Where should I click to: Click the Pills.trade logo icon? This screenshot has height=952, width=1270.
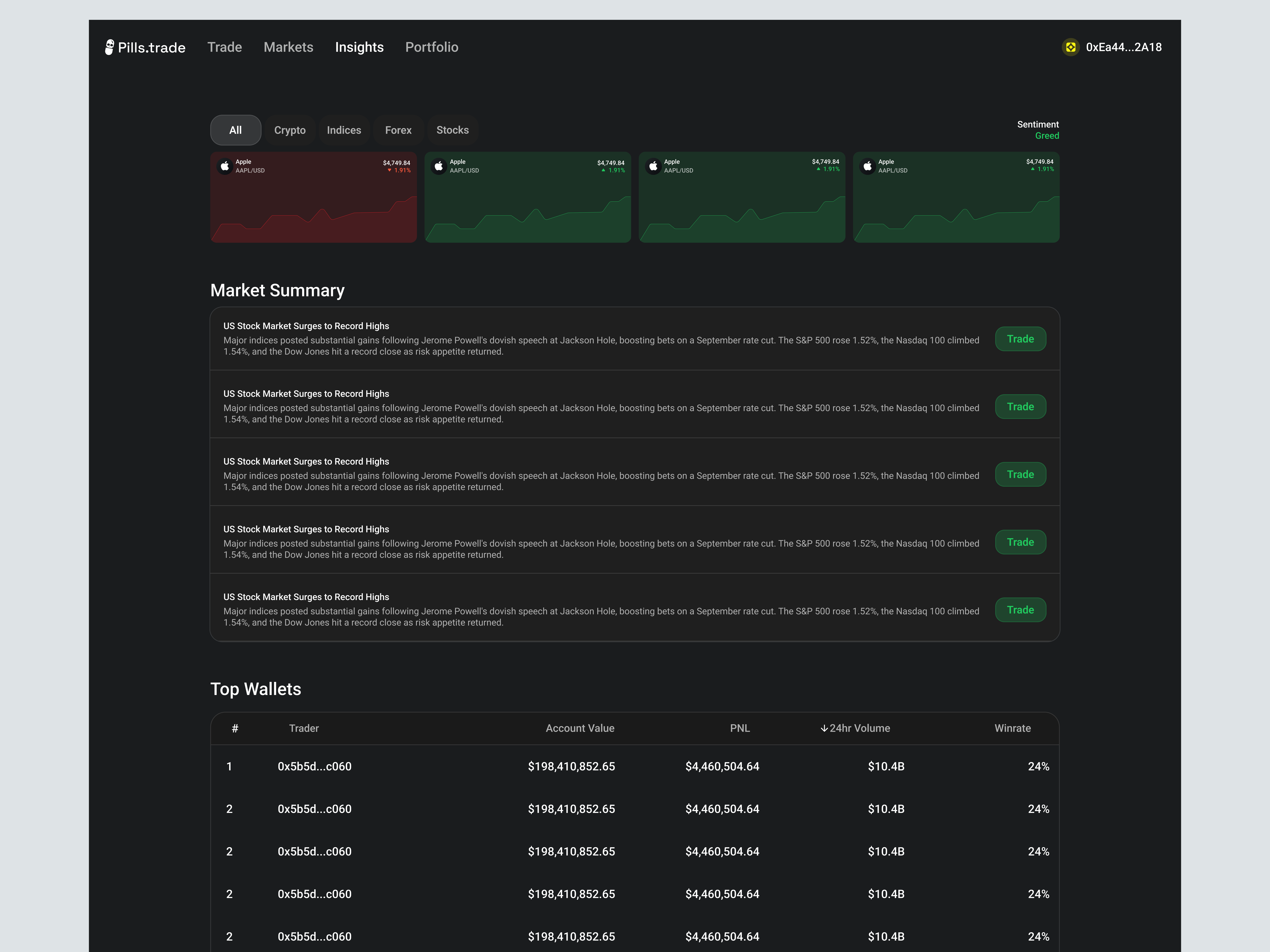(109, 47)
